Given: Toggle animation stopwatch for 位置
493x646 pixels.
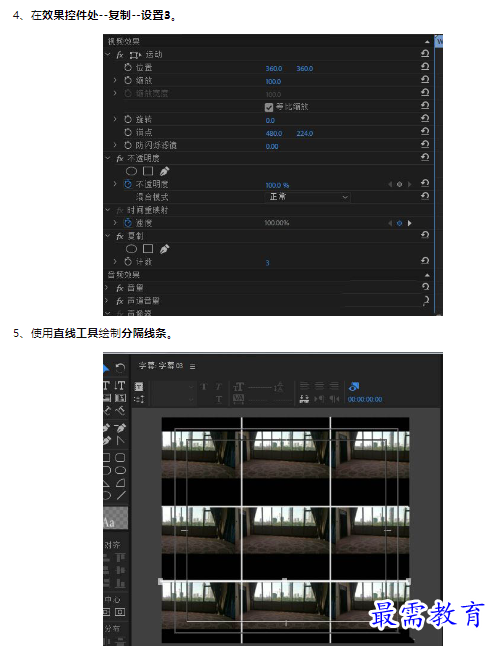Looking at the screenshot, I should [x=128, y=67].
